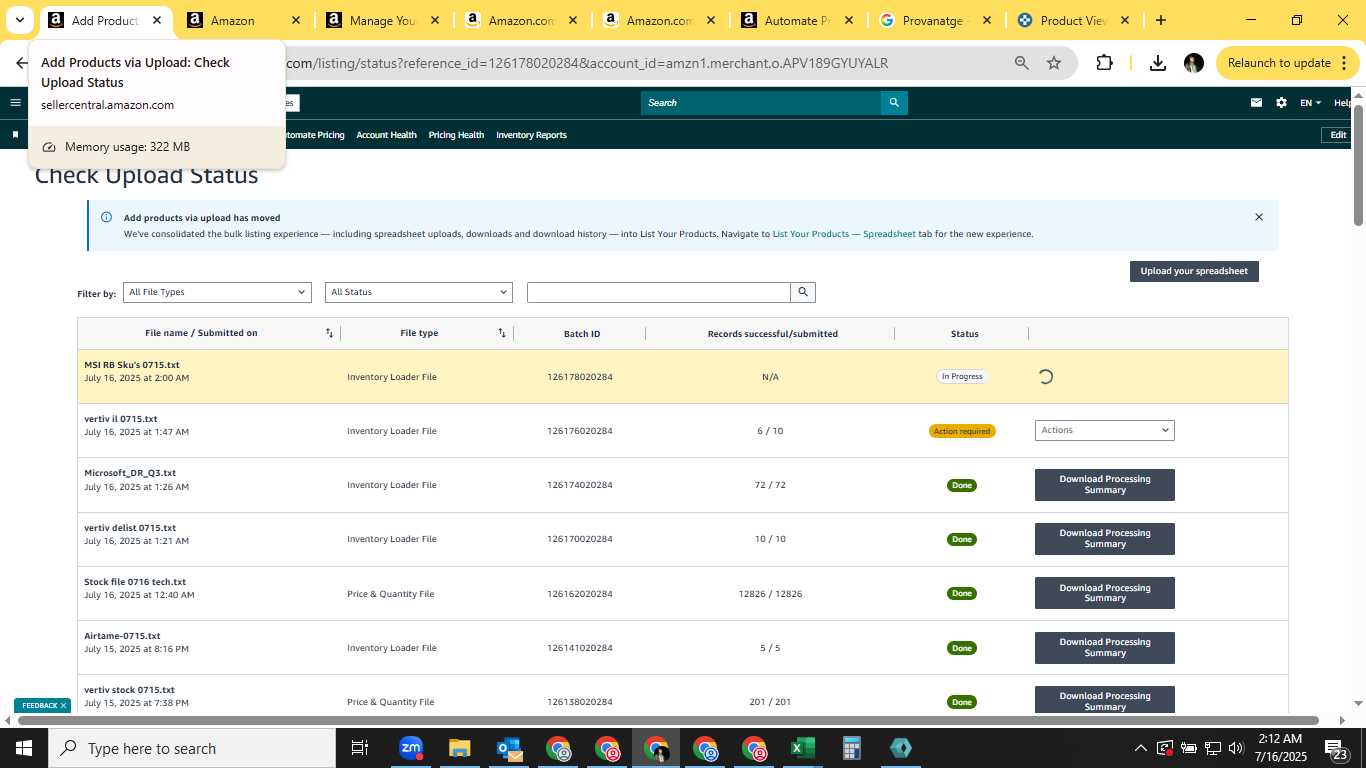Go back with the browser back arrow
Viewport: 1366px width, 768px height.
(21, 63)
